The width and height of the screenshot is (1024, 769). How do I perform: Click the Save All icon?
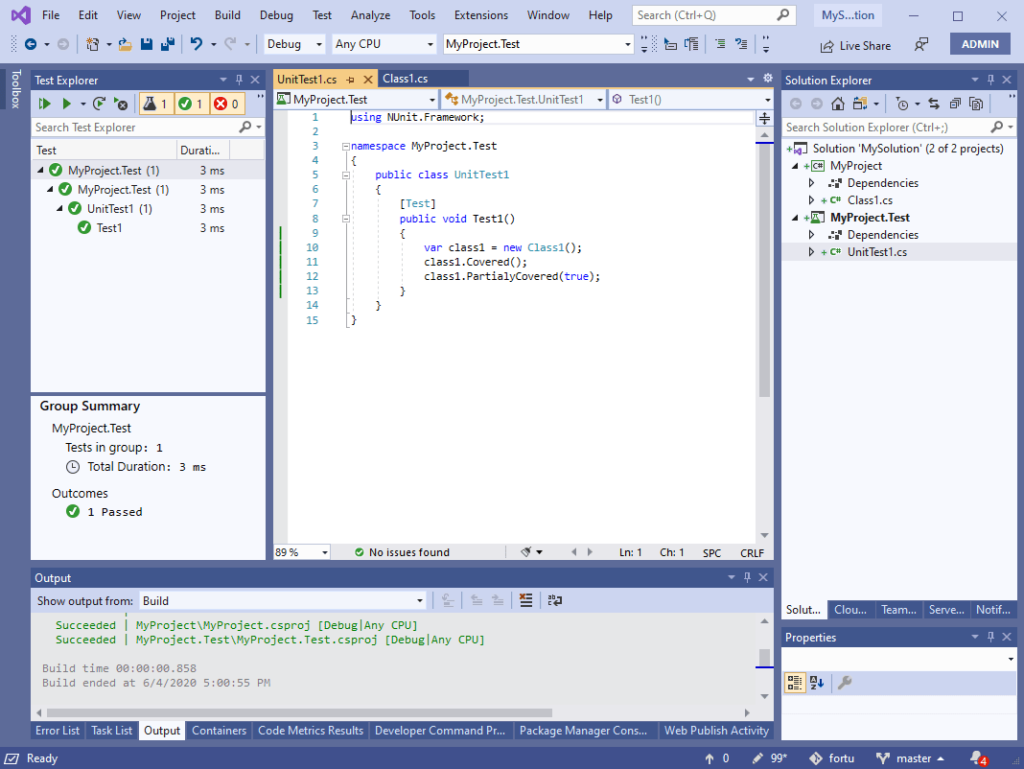(166, 44)
